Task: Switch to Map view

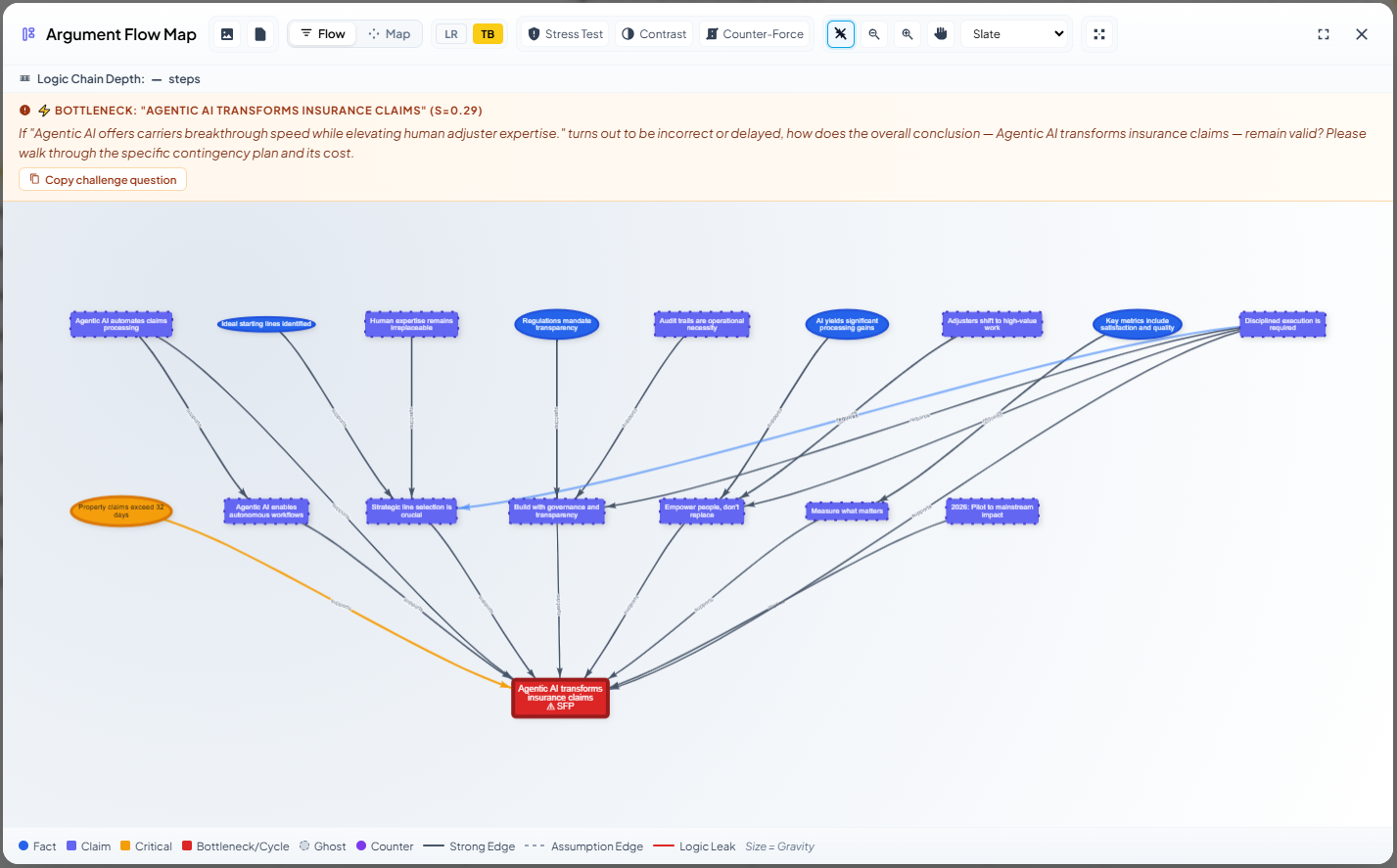Action: point(389,33)
